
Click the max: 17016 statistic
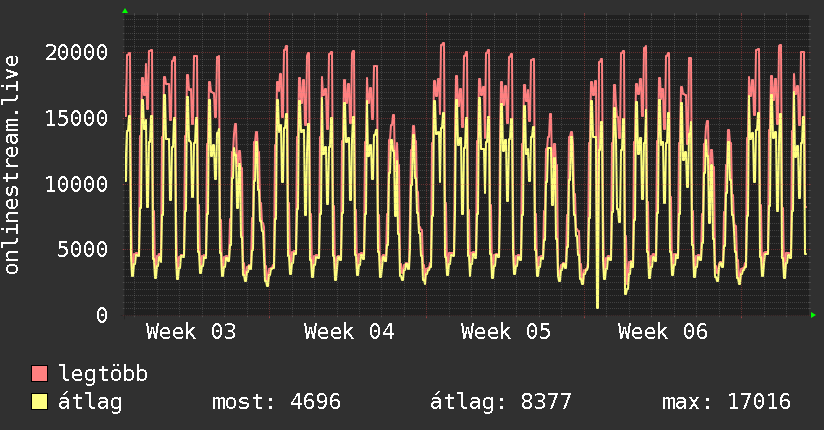(726, 402)
